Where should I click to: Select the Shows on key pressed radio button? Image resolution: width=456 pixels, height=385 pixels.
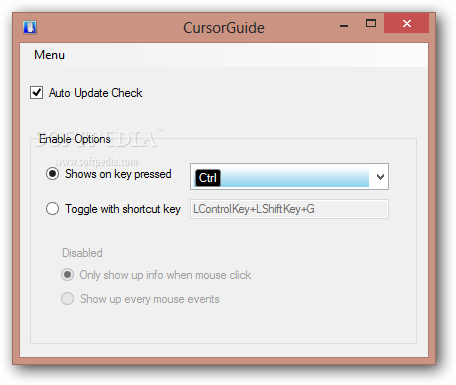point(52,174)
